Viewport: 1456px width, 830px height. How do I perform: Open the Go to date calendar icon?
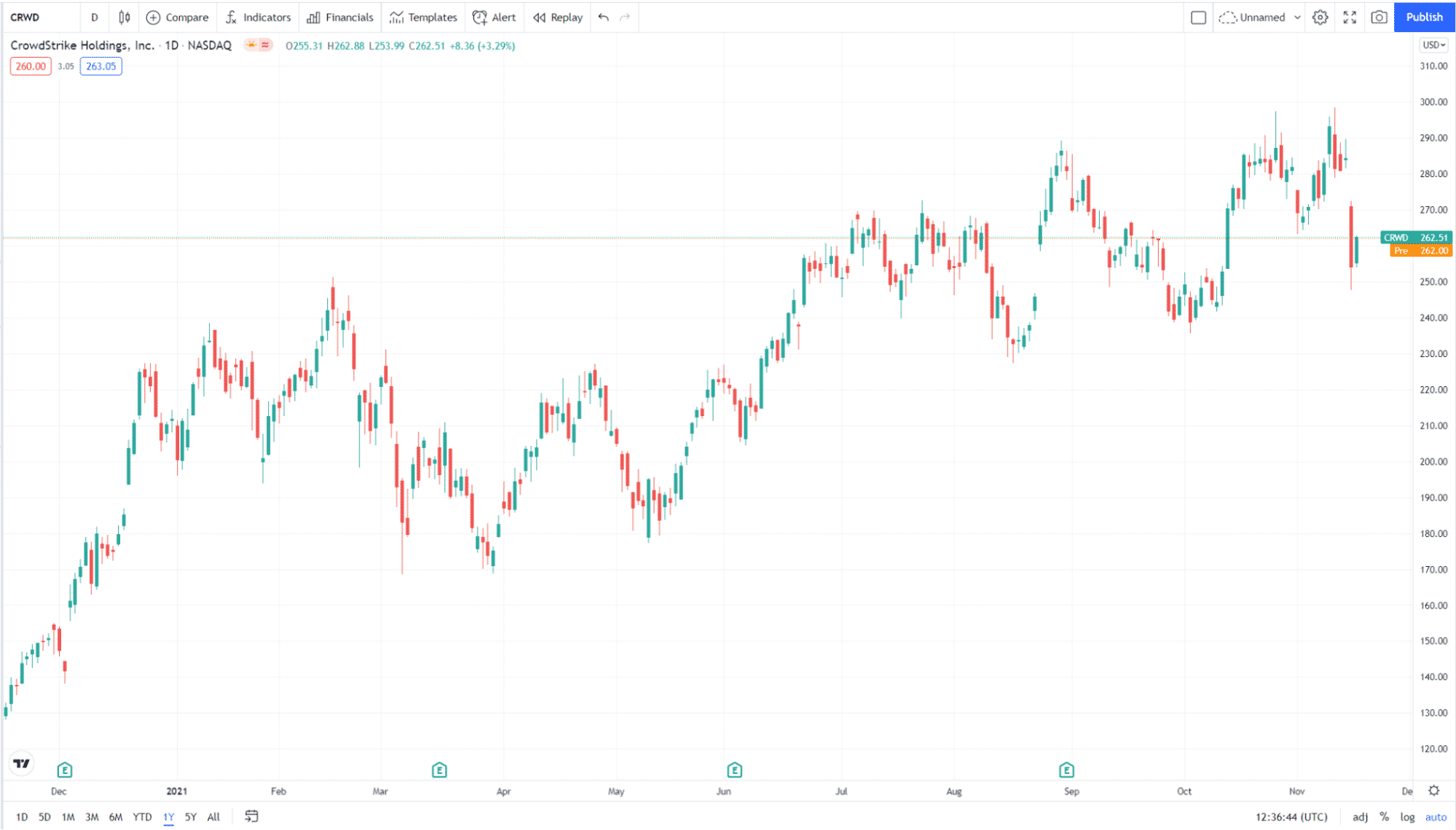(x=251, y=816)
